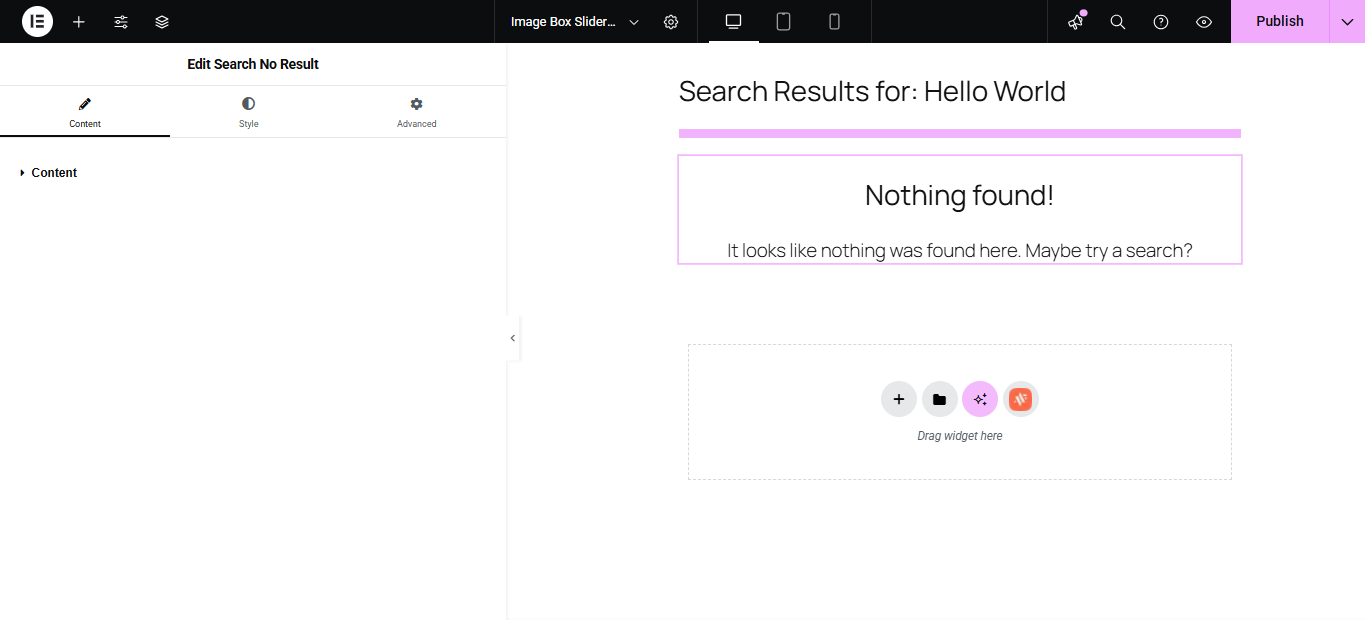The width and height of the screenshot is (1365, 620).
Task: Click the Drag widget here text
Action: click(x=960, y=436)
